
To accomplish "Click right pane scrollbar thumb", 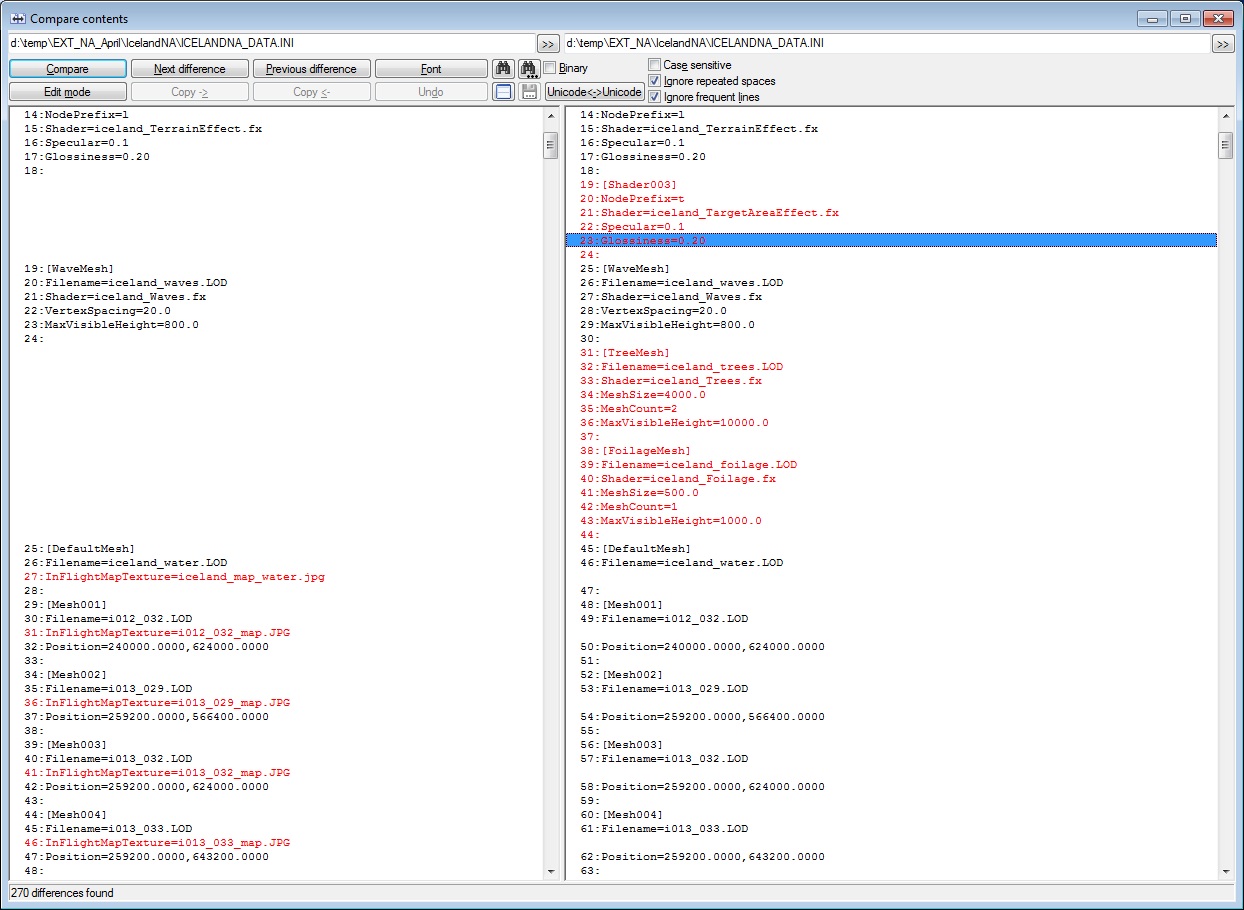I will (1226, 146).
